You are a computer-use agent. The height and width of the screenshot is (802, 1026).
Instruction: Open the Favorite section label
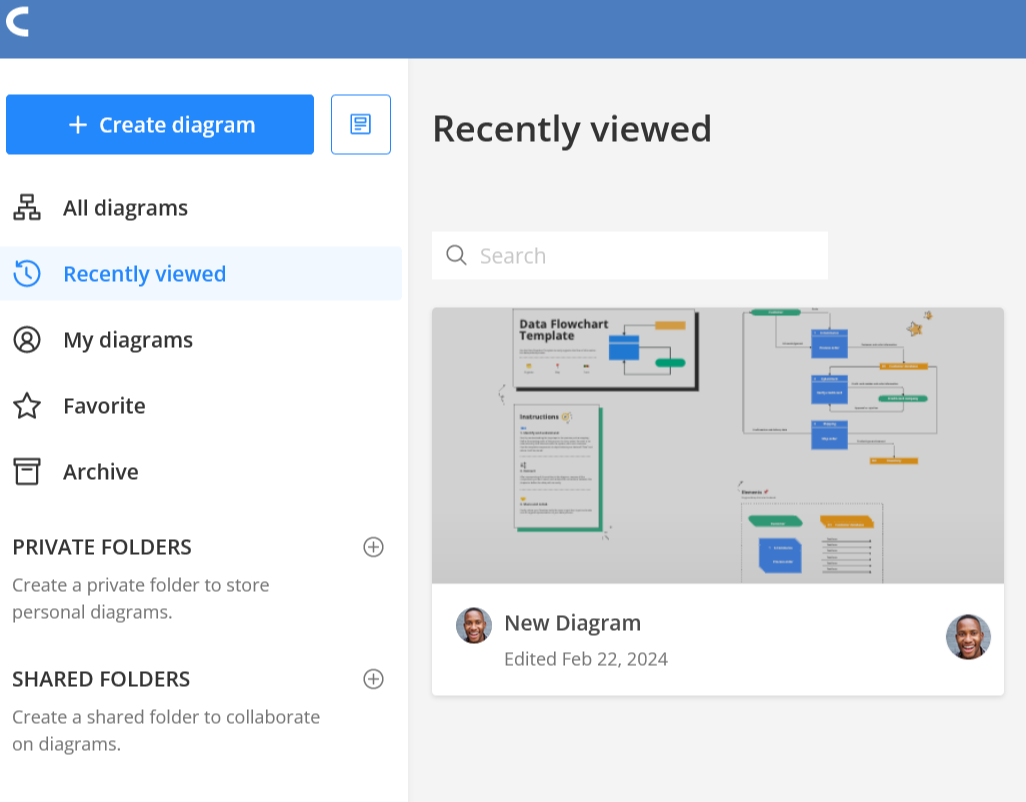pyautogui.click(x=104, y=406)
